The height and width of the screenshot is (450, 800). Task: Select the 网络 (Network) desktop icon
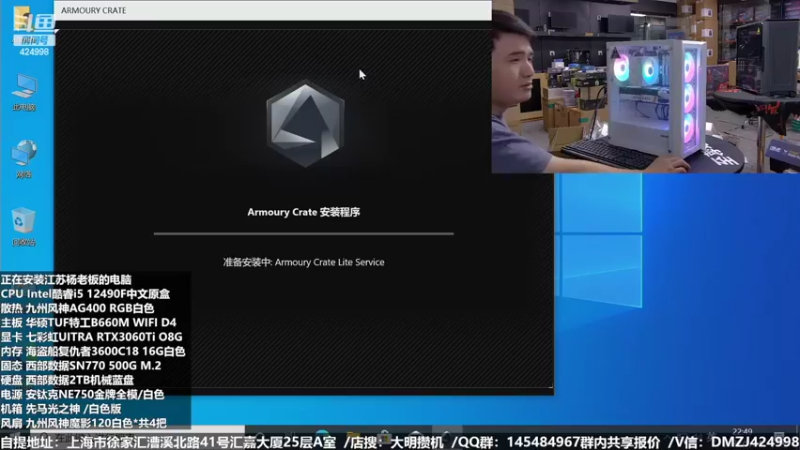24,159
